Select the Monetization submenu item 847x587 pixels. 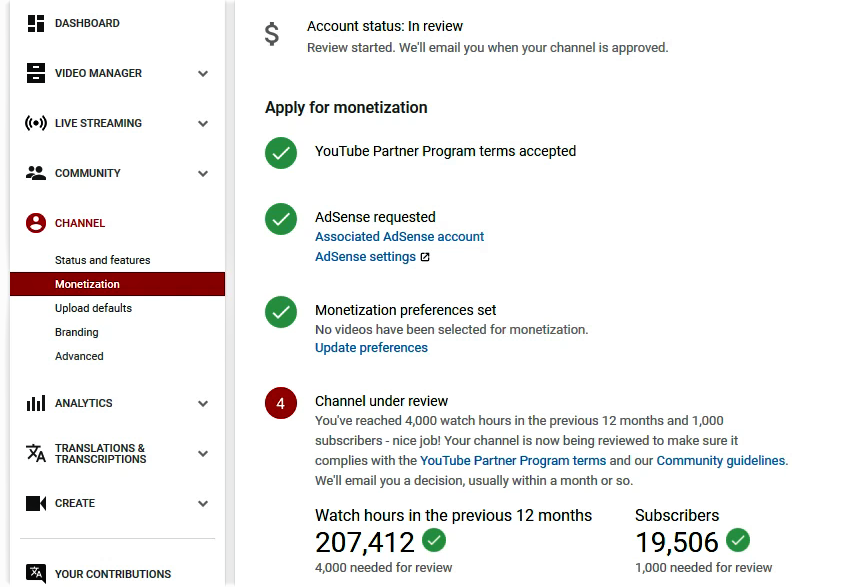coord(117,284)
